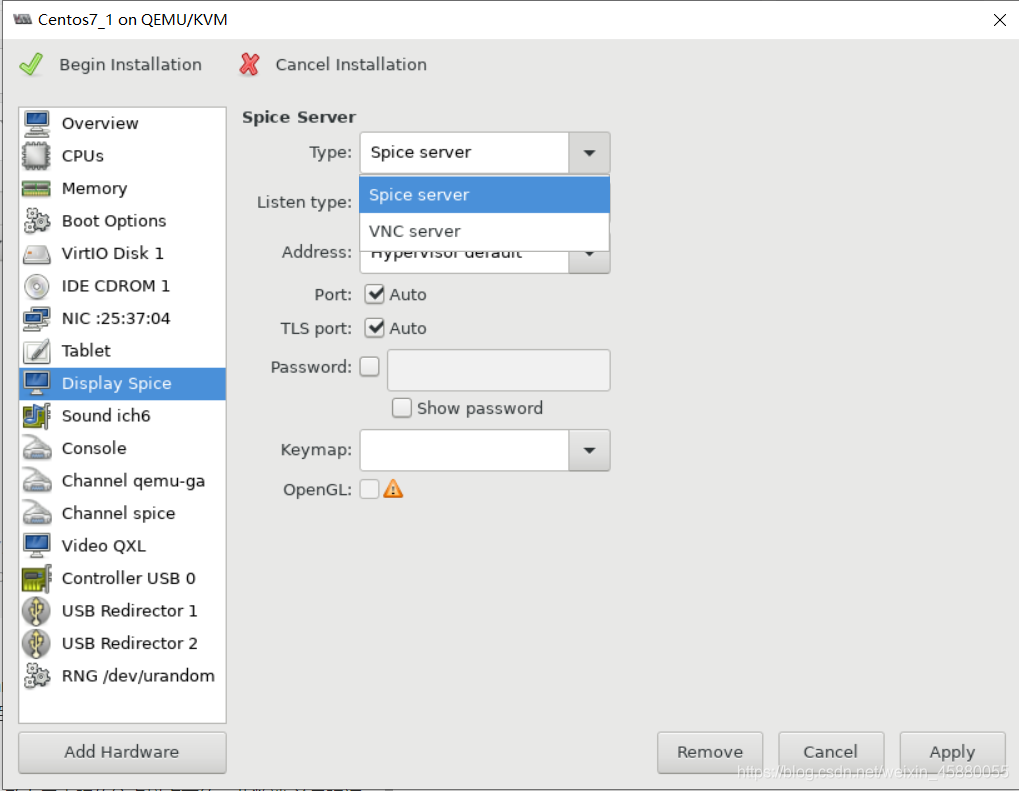Viewport: 1019px width, 791px height.
Task: Check the Show password box
Action: coord(402,408)
